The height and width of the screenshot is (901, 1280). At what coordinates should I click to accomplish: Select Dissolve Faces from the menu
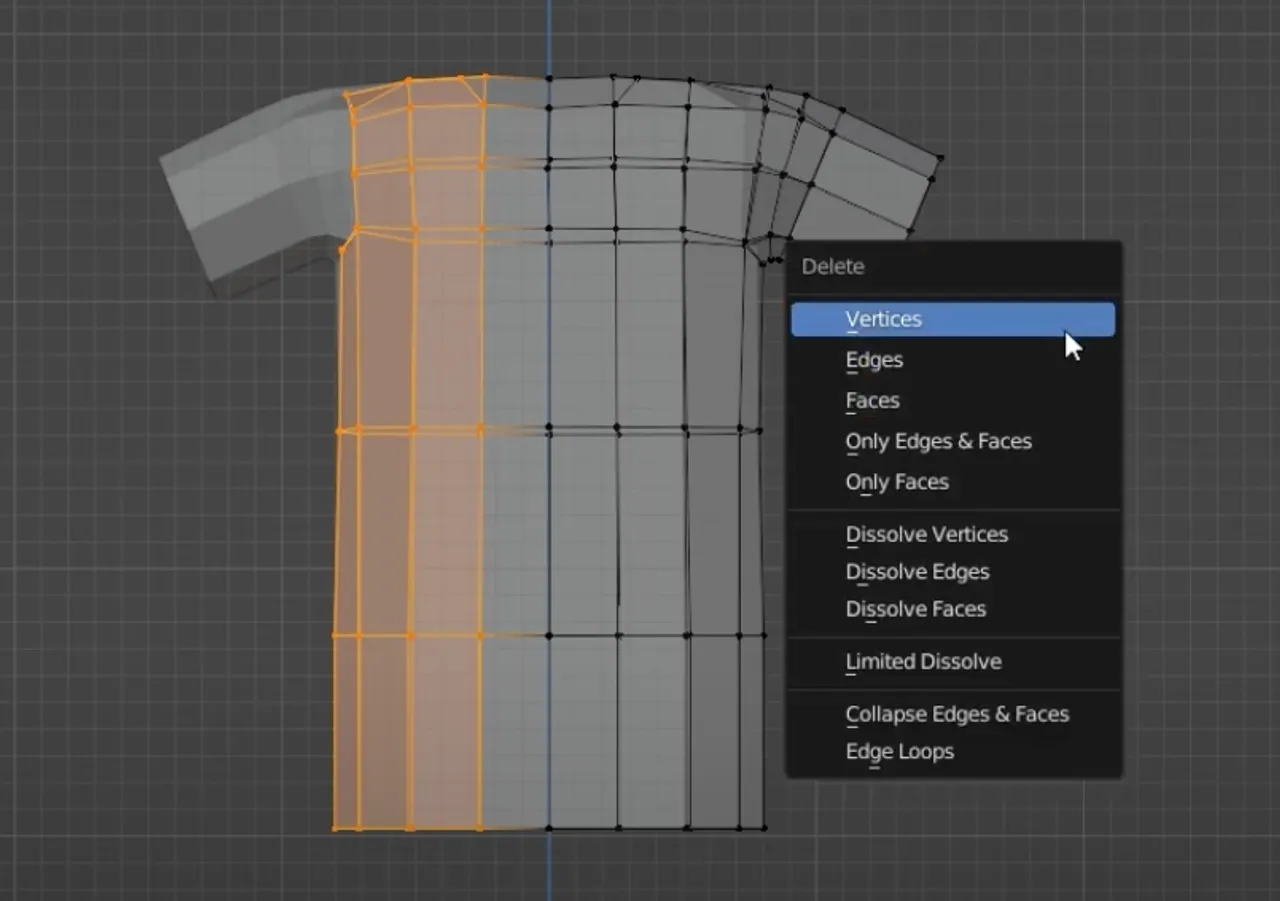click(x=915, y=609)
